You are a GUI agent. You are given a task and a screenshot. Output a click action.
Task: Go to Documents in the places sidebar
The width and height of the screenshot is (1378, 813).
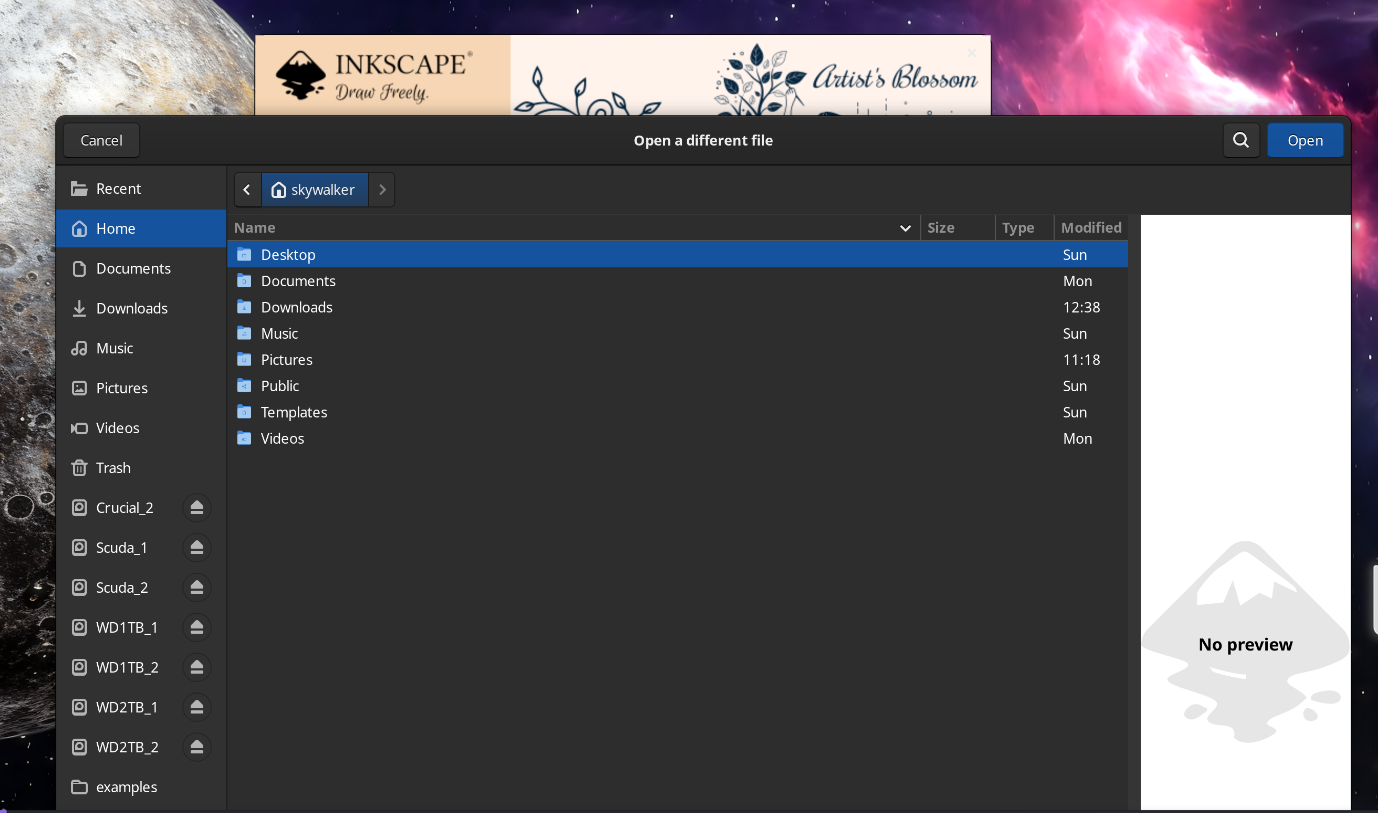(141, 269)
